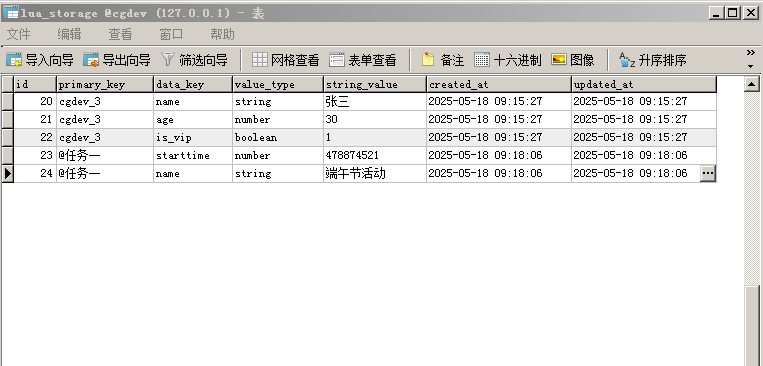Viewport: 763px width, 366px height.
Task: Open the Image (图像) viewer
Action: coord(573,60)
